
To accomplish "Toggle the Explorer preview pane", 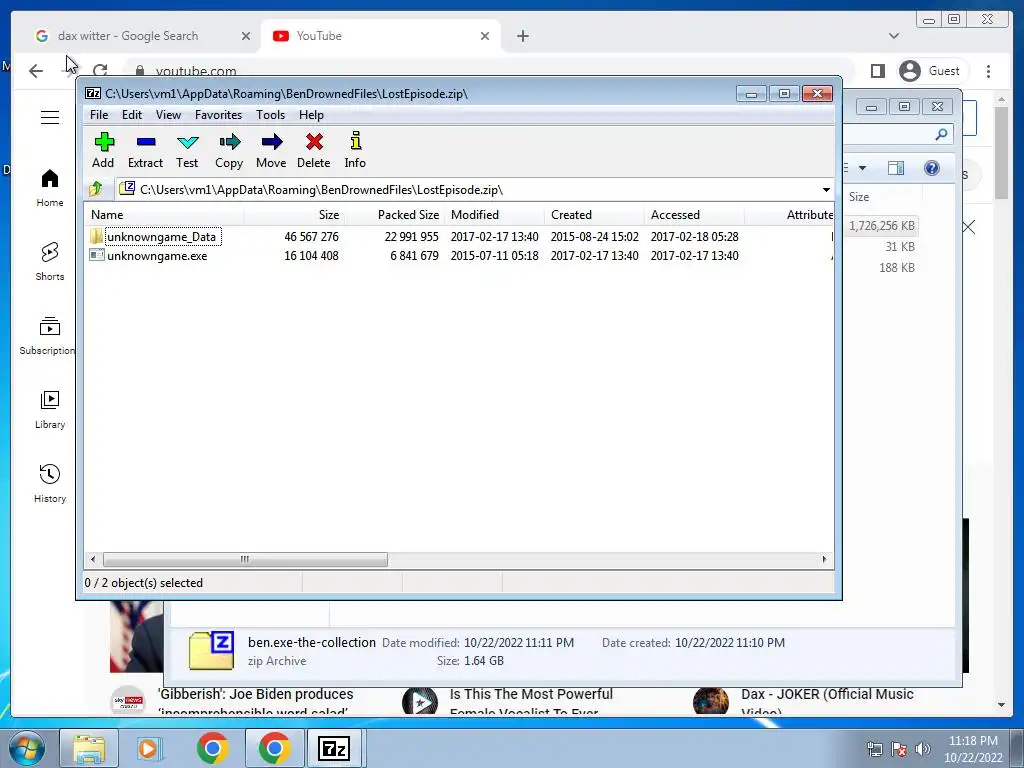I will 896,168.
